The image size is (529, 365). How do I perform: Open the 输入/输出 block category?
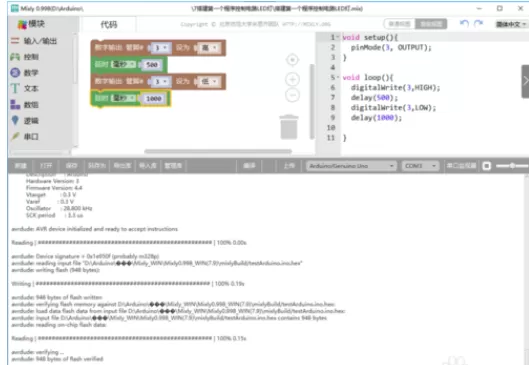[x=34, y=41]
